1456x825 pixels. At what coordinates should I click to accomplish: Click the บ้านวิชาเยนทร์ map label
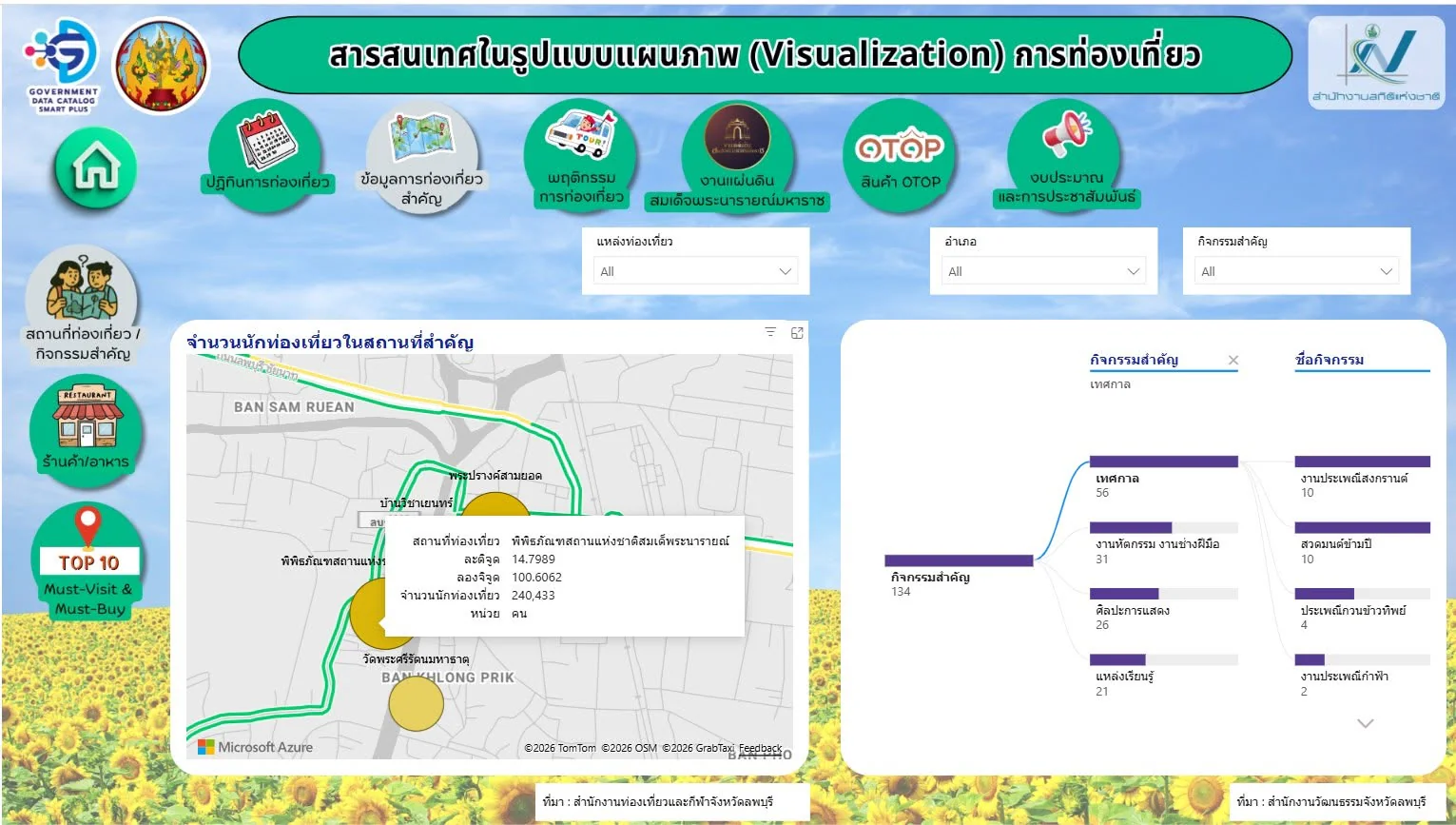click(417, 502)
